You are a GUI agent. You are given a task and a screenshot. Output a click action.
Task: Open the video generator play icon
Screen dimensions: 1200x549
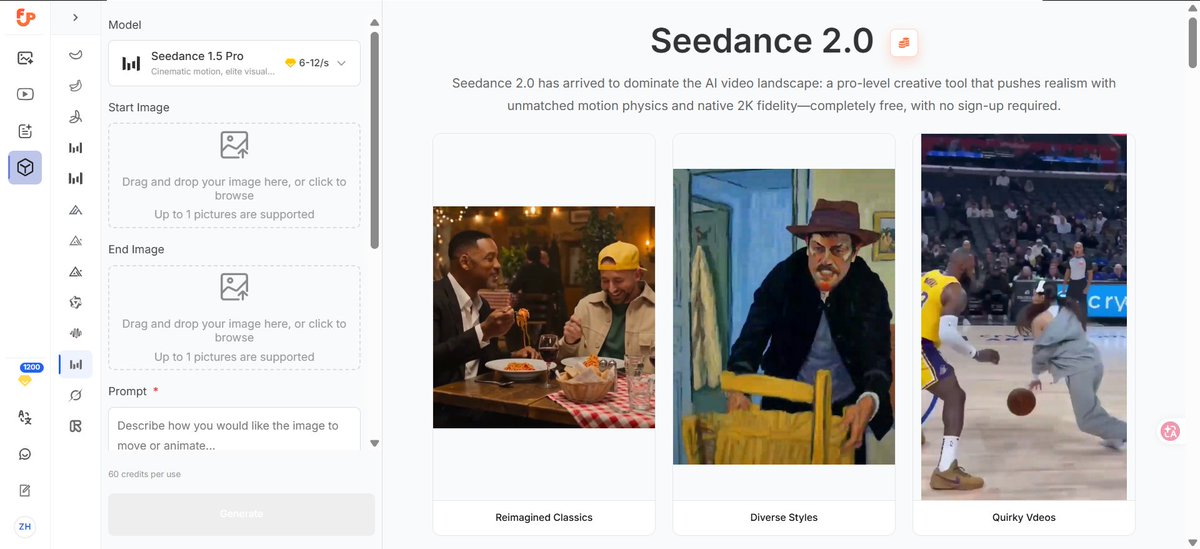(x=25, y=94)
